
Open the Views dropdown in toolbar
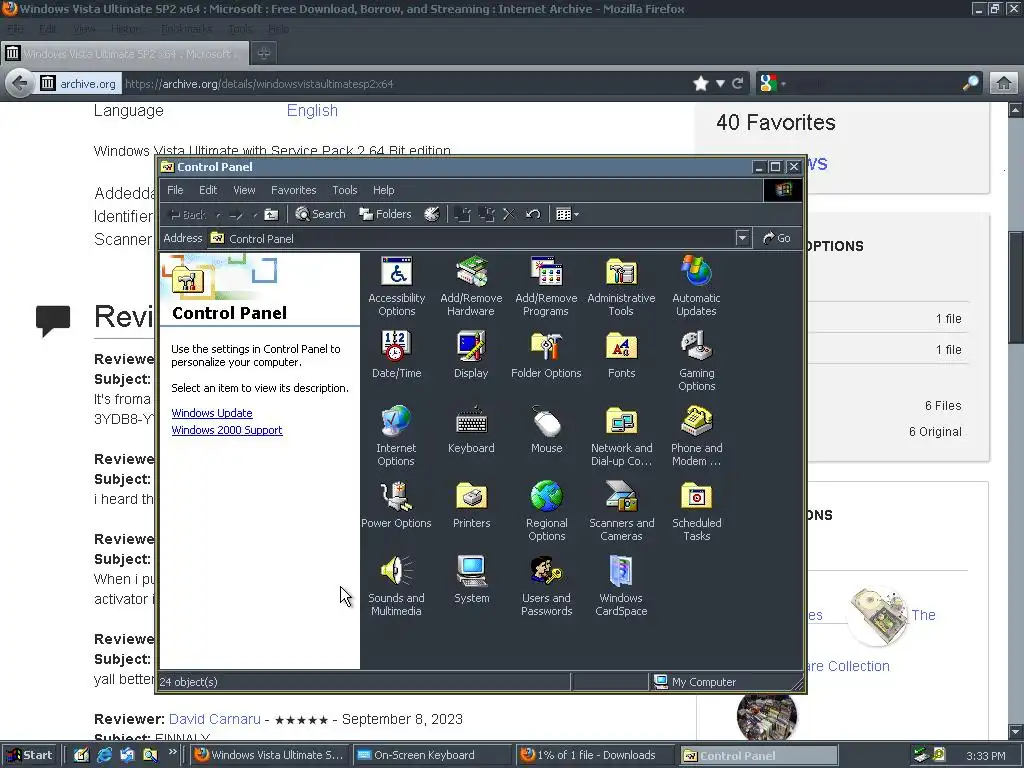[567, 214]
